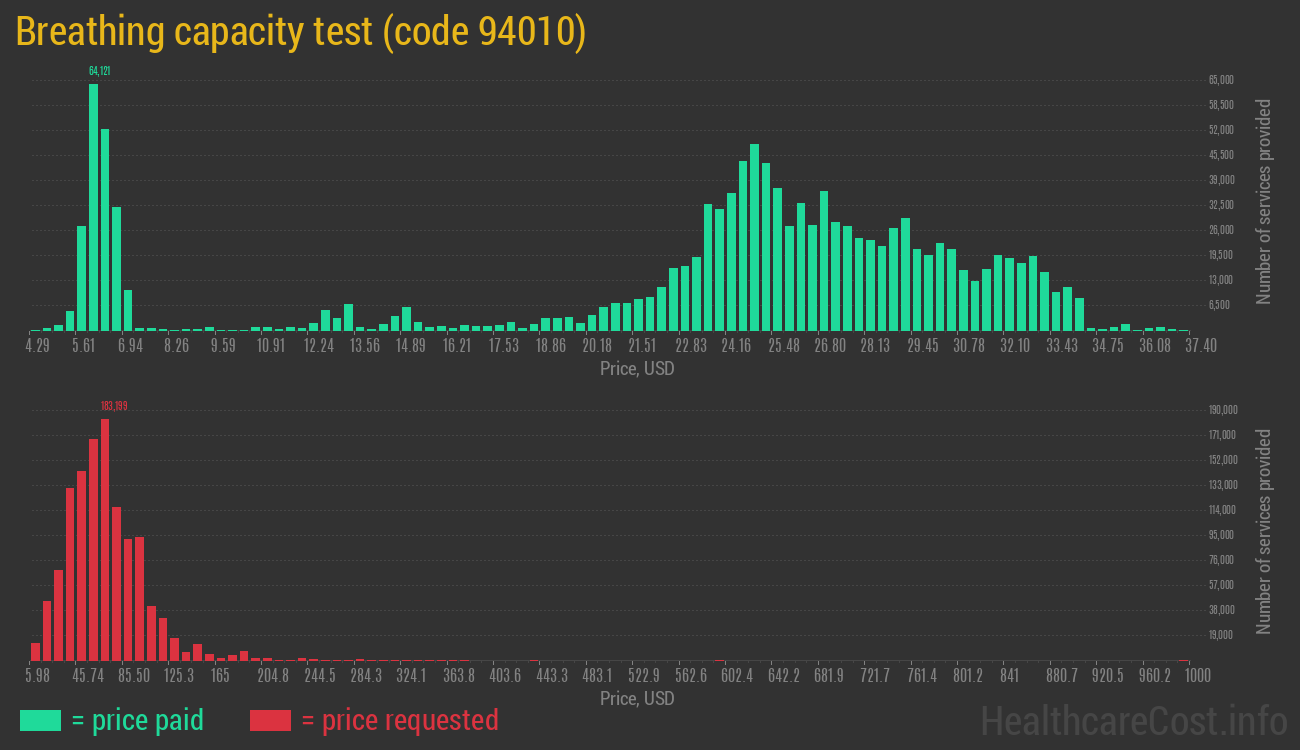Image resolution: width=1300 pixels, height=750 pixels.
Task: Click the red price requested legend swatch
Action: pyautogui.click(x=270, y=720)
